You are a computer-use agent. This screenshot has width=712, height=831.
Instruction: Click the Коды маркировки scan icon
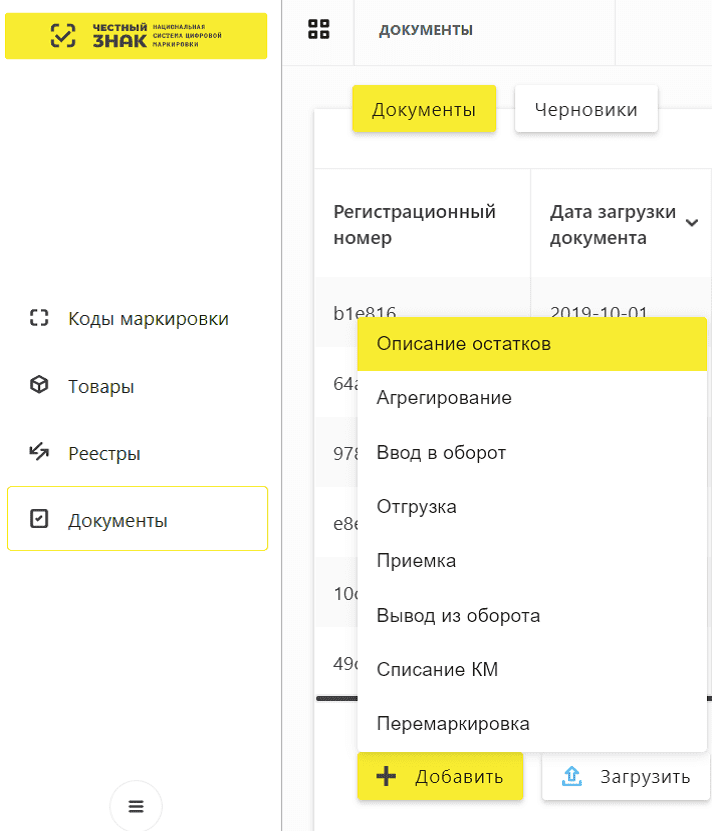(39, 319)
